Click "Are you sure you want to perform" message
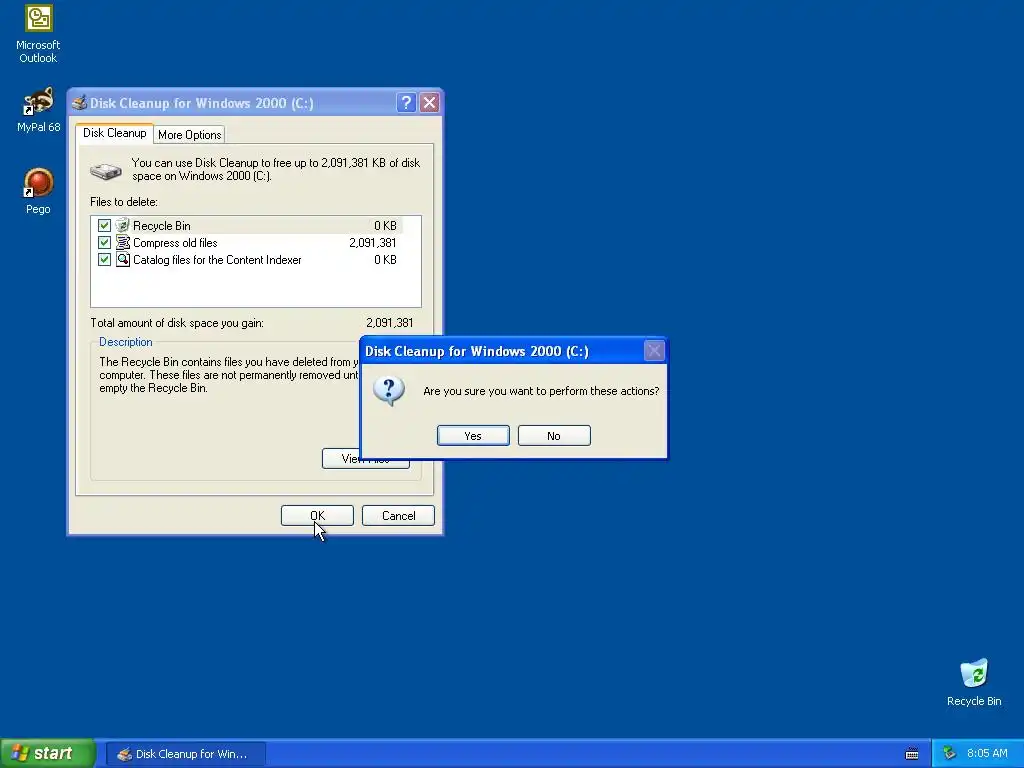Image resolution: width=1024 pixels, height=768 pixels. [541, 391]
